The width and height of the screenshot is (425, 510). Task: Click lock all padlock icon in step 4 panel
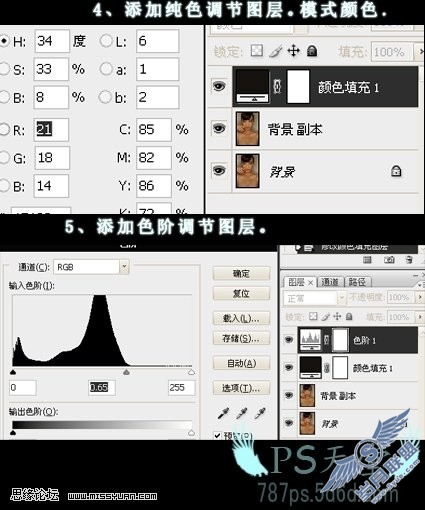point(312,51)
